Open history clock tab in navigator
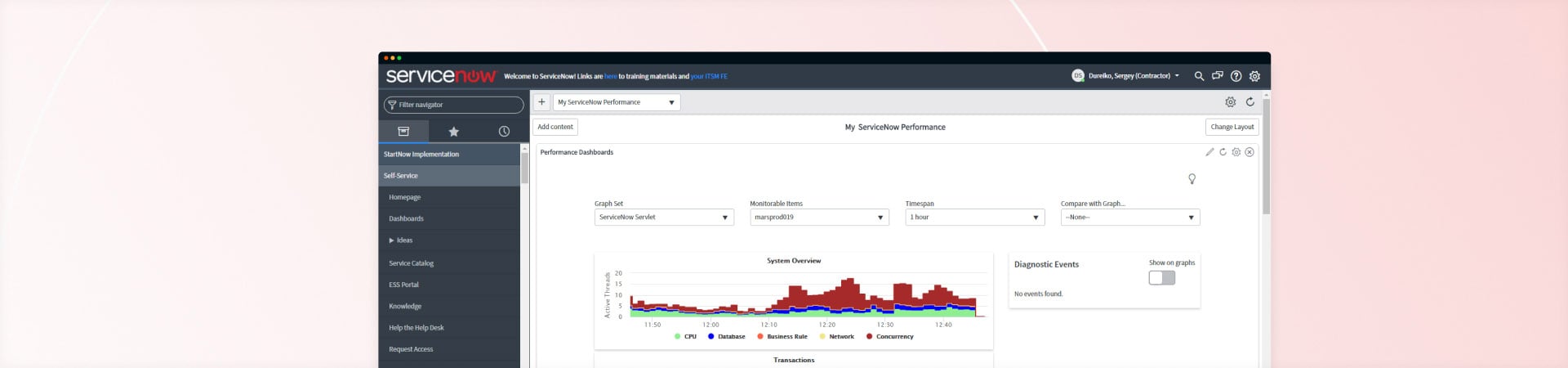The width and height of the screenshot is (1568, 368). click(x=504, y=132)
